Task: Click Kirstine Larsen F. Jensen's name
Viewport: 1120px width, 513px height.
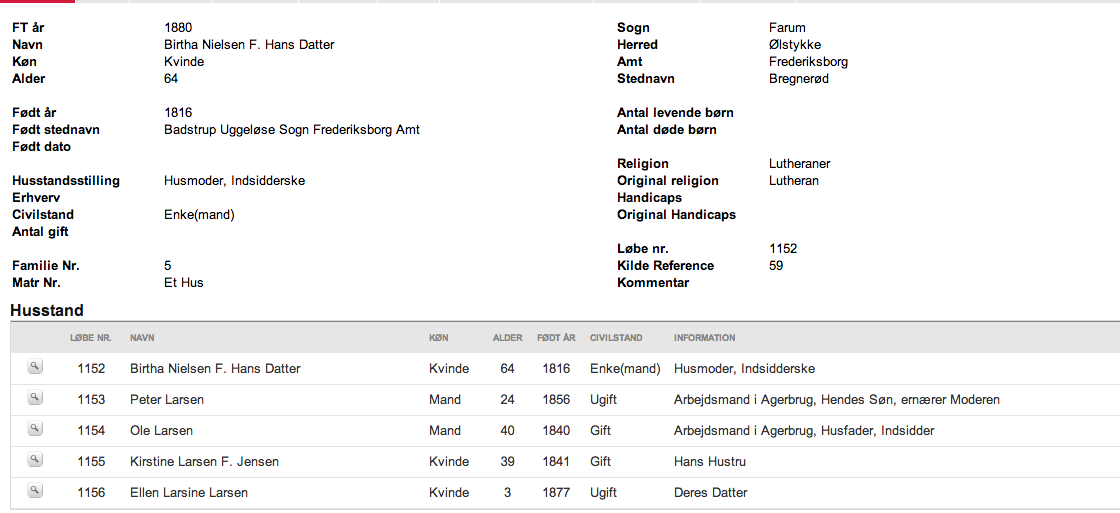Action: [204, 462]
